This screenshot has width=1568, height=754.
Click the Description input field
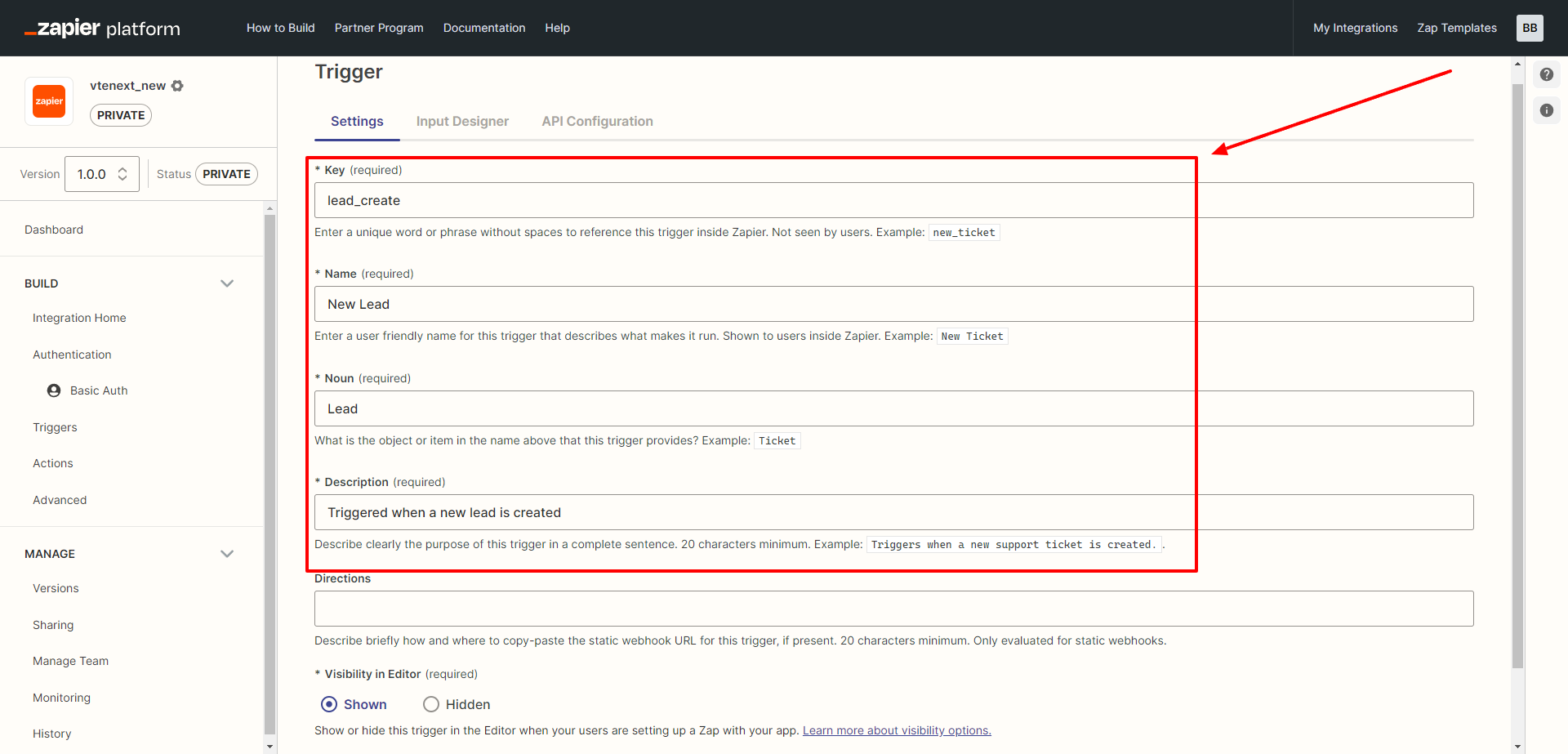[x=894, y=512]
